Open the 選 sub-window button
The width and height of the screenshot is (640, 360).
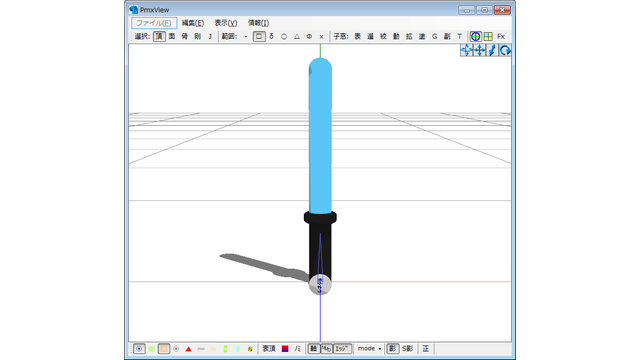(370, 36)
